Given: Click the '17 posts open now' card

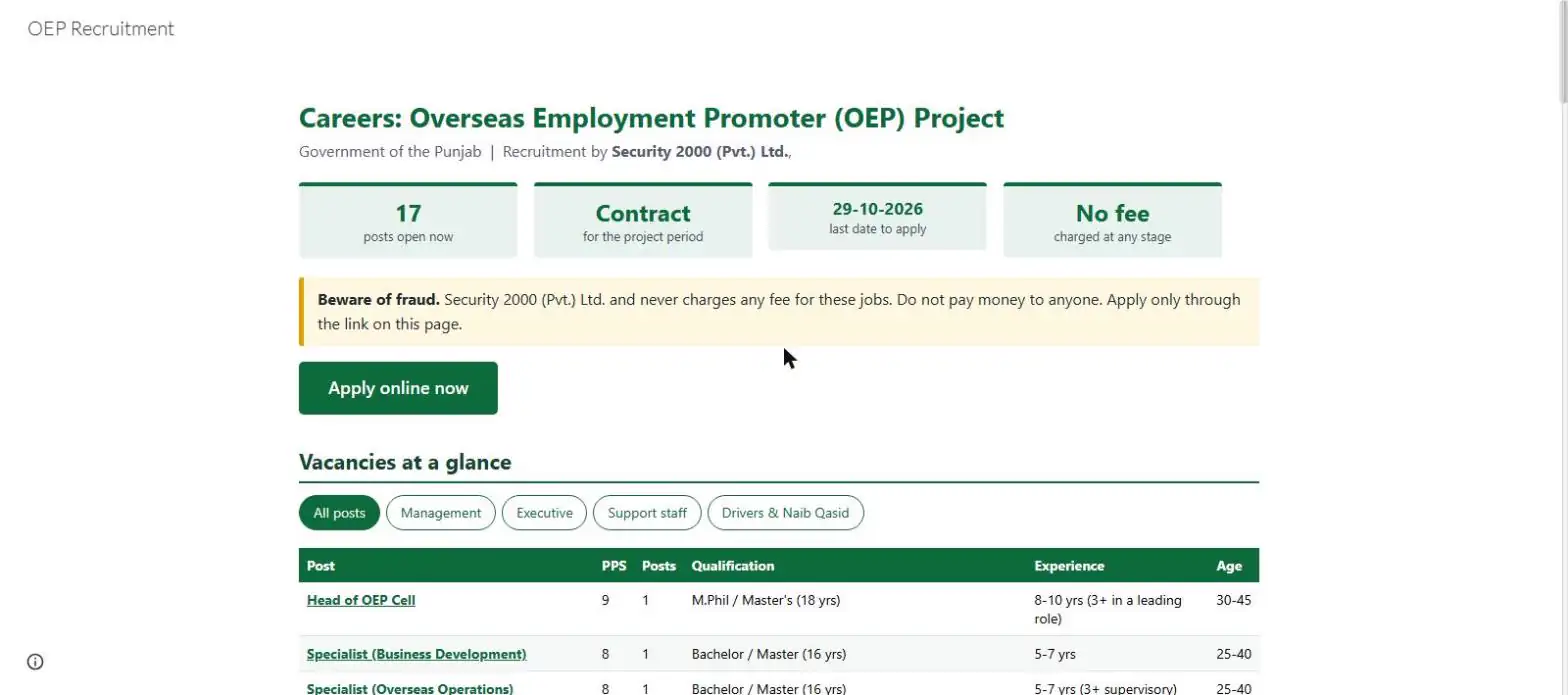Looking at the screenshot, I should (408, 221).
